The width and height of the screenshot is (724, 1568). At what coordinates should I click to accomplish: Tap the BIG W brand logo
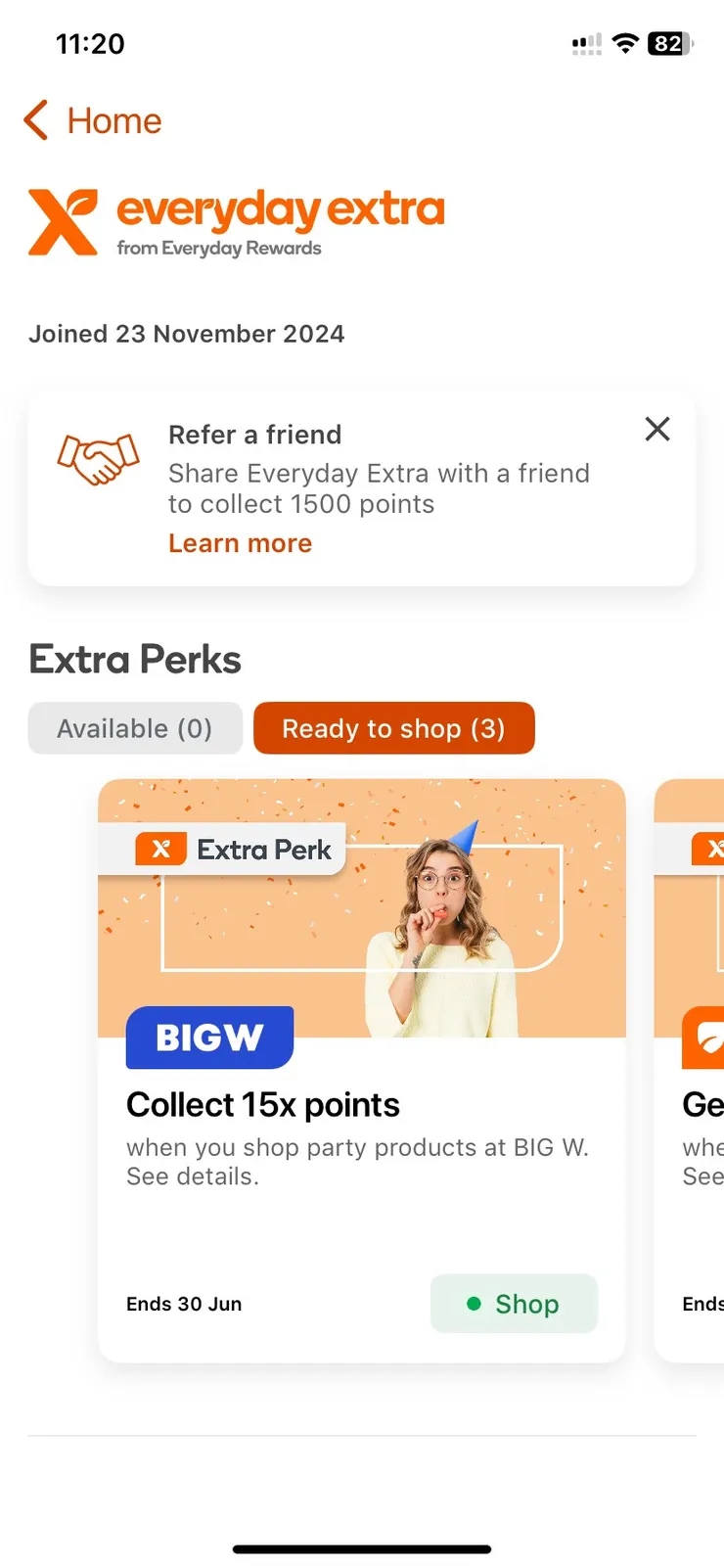[x=209, y=1038]
